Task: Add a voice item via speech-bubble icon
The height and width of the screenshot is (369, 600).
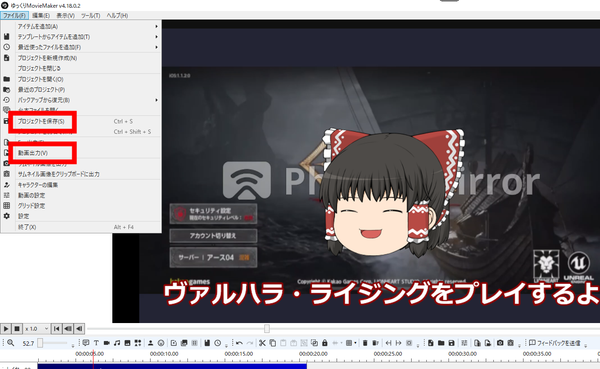Action: pos(86,343)
